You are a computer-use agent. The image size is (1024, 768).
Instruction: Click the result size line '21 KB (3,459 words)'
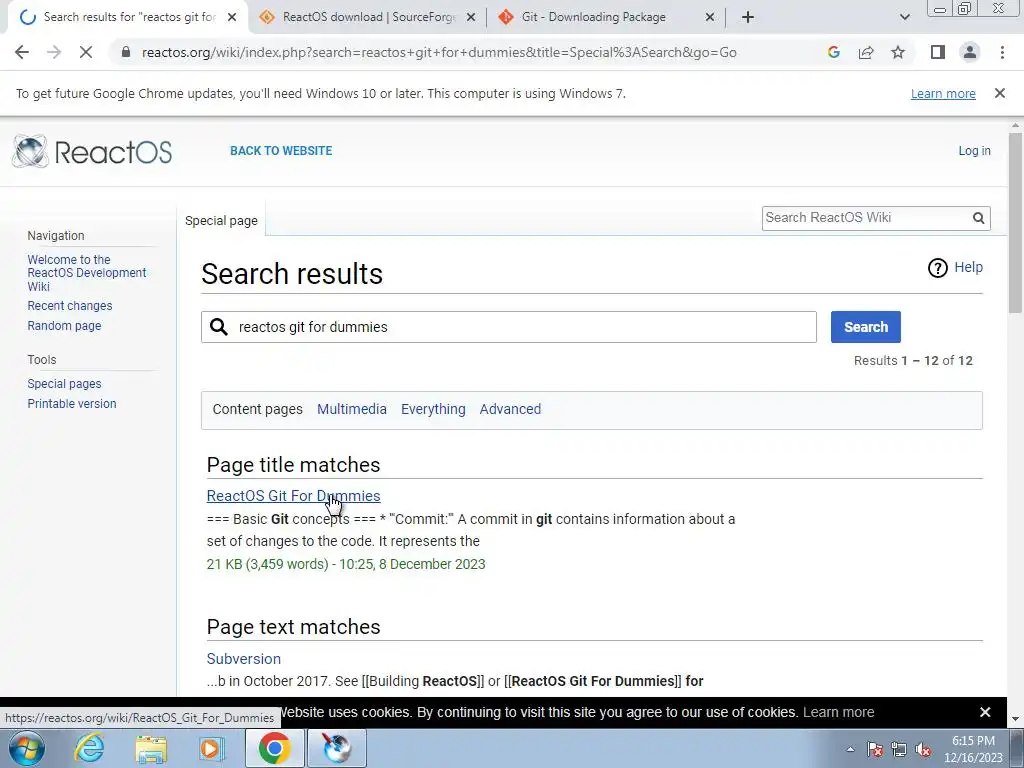[267, 564]
